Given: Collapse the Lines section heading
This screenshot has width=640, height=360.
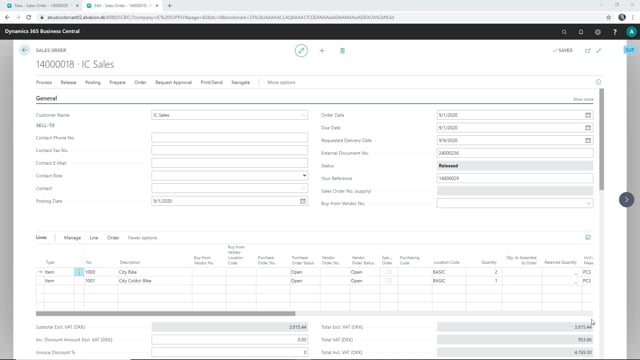Looking at the screenshot, I should click(41, 238).
